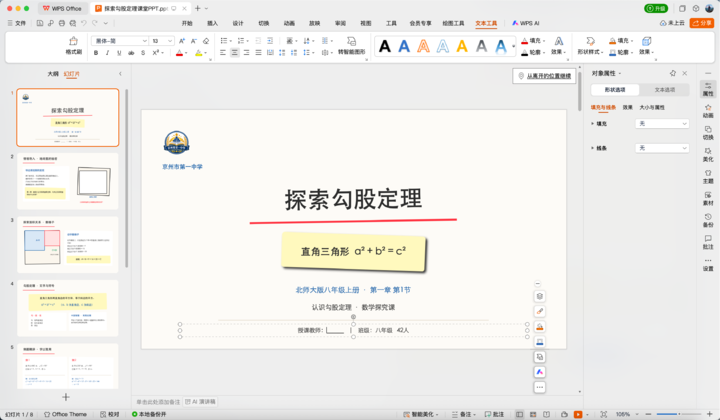The image size is (720, 420).
Task: Toggle bold formatting
Action: pos(96,53)
